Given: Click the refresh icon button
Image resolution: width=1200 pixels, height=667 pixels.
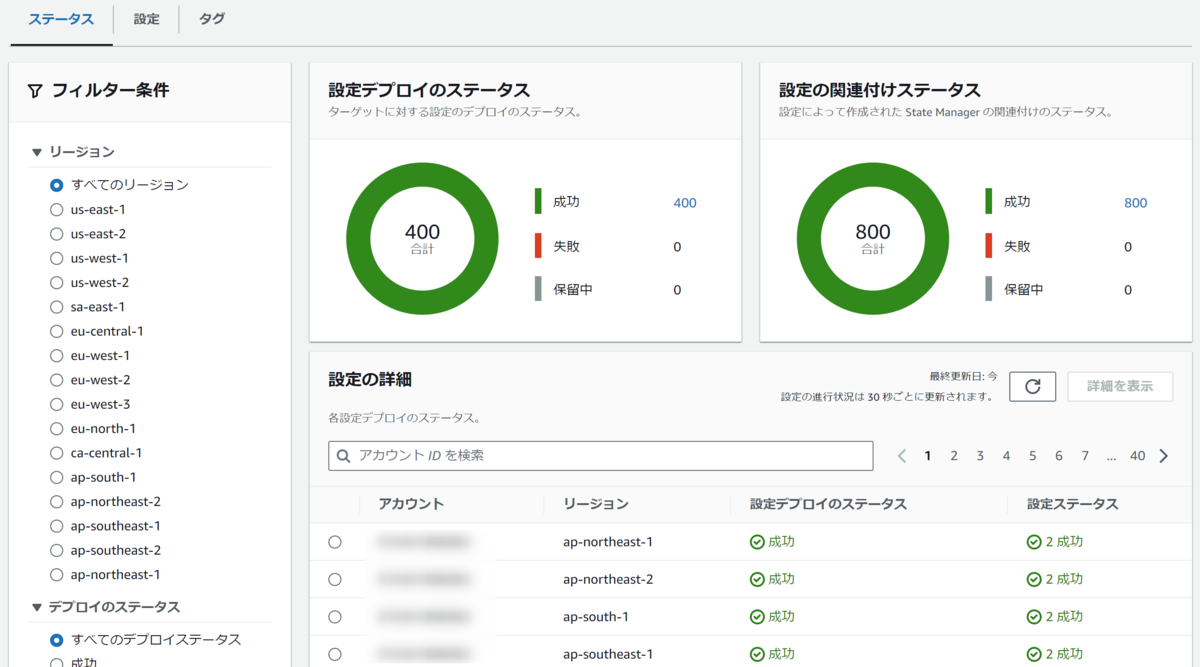Looking at the screenshot, I should point(1033,387).
